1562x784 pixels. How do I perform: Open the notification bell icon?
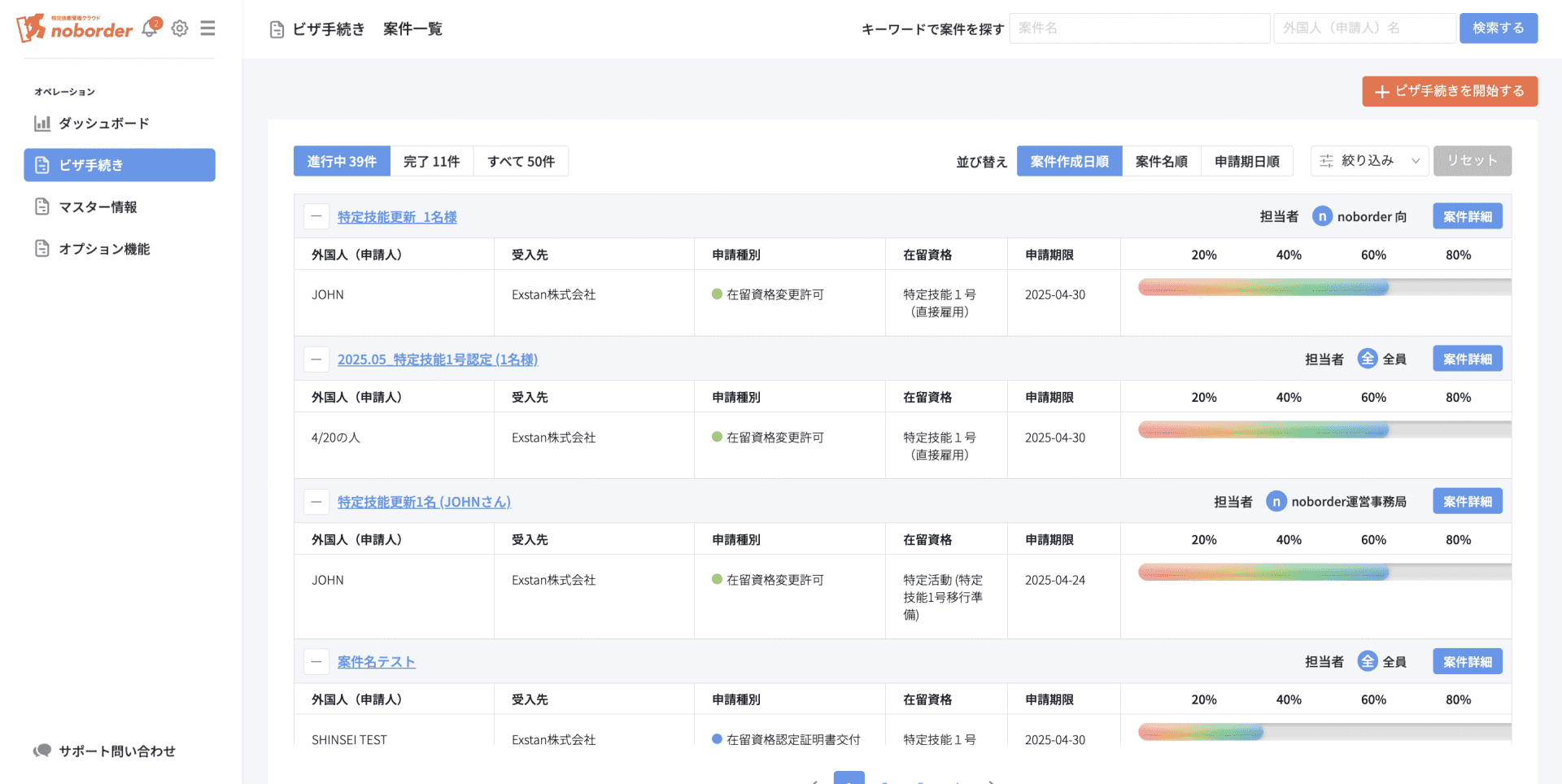[150, 28]
